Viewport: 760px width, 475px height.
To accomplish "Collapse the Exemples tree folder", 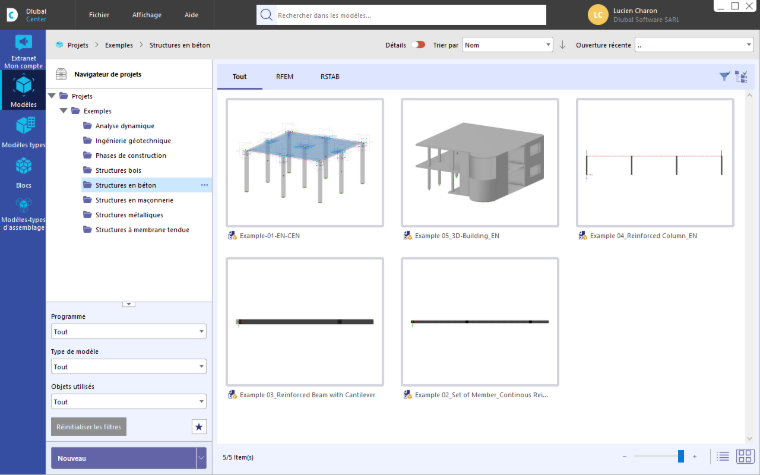I will click(x=63, y=111).
